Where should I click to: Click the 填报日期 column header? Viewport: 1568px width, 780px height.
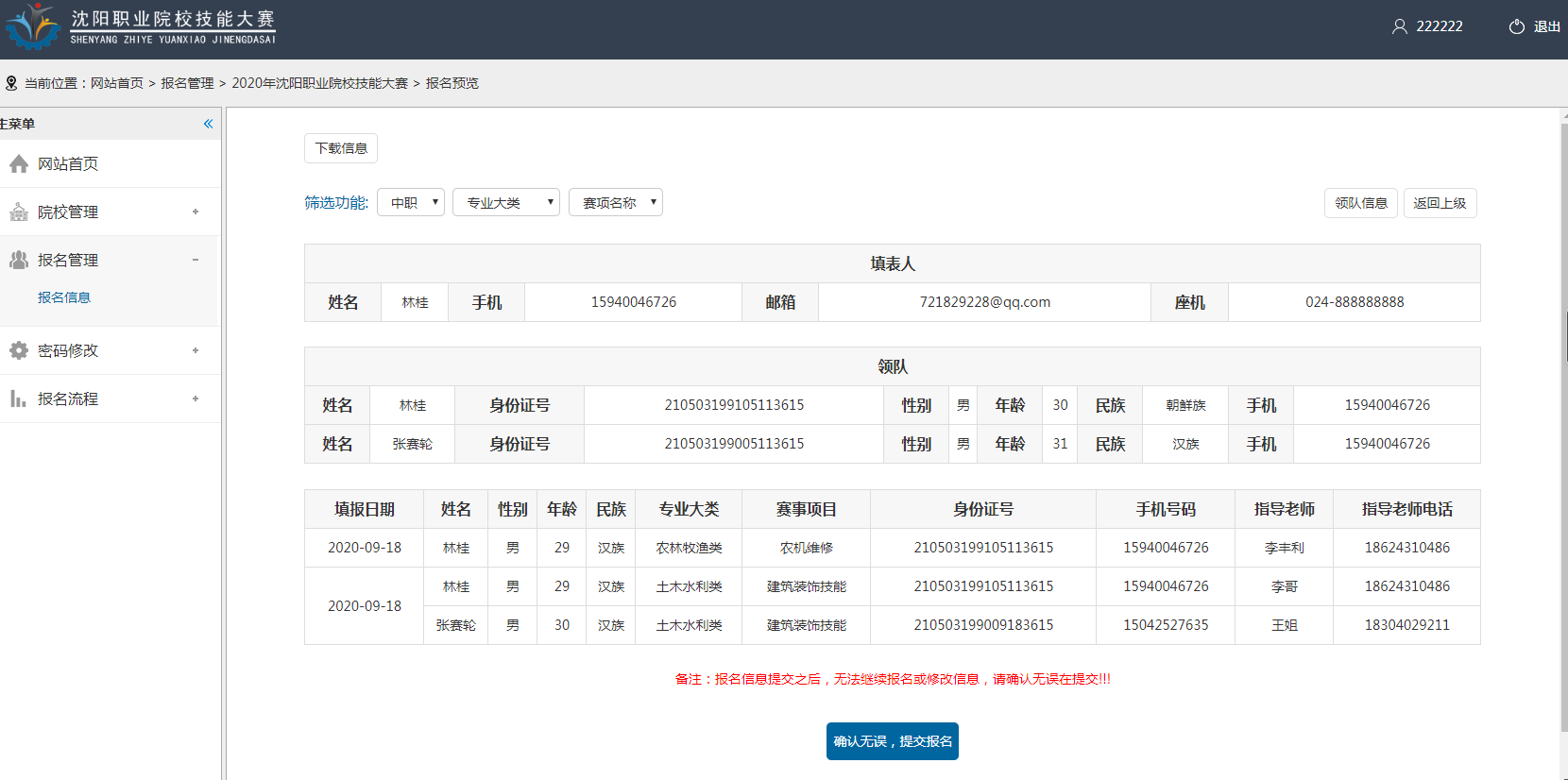(x=365, y=509)
